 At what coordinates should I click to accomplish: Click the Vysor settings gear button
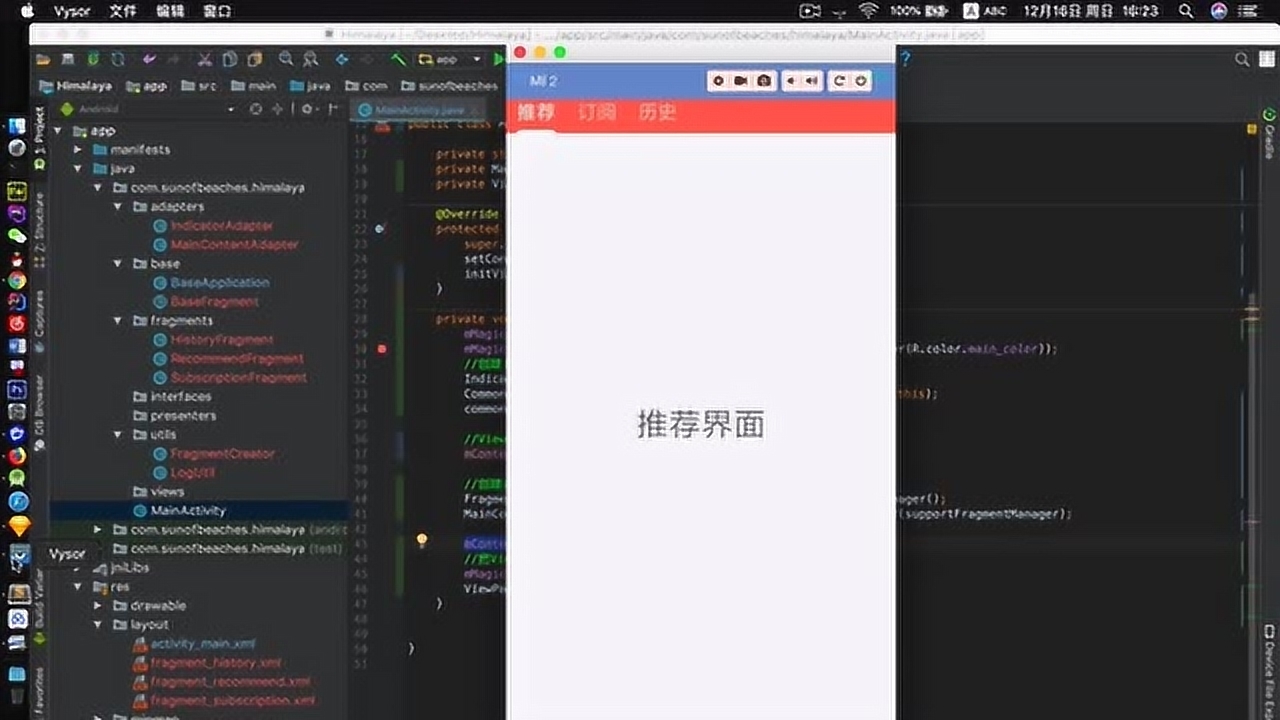tap(718, 81)
